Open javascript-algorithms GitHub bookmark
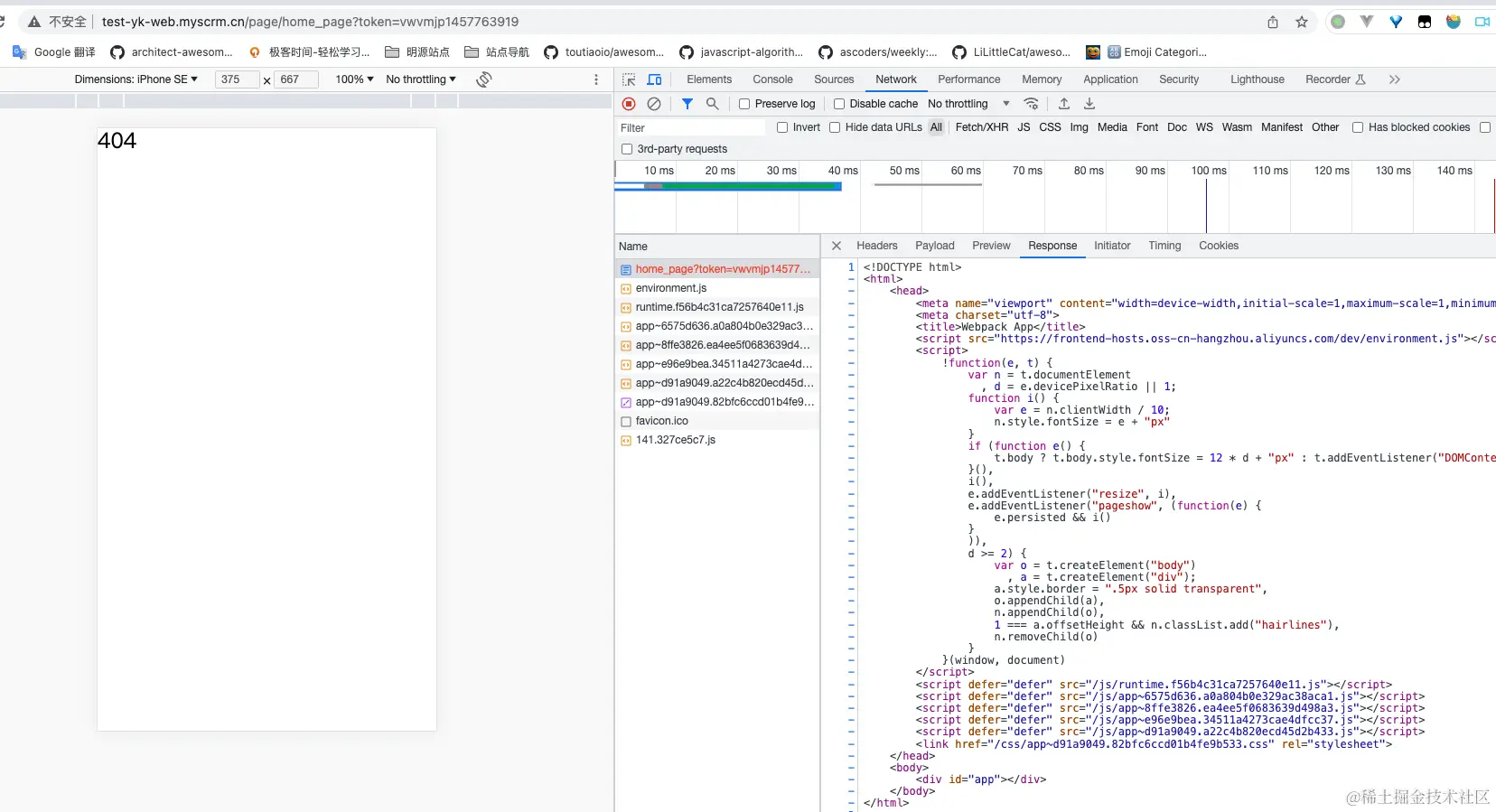 (x=741, y=52)
